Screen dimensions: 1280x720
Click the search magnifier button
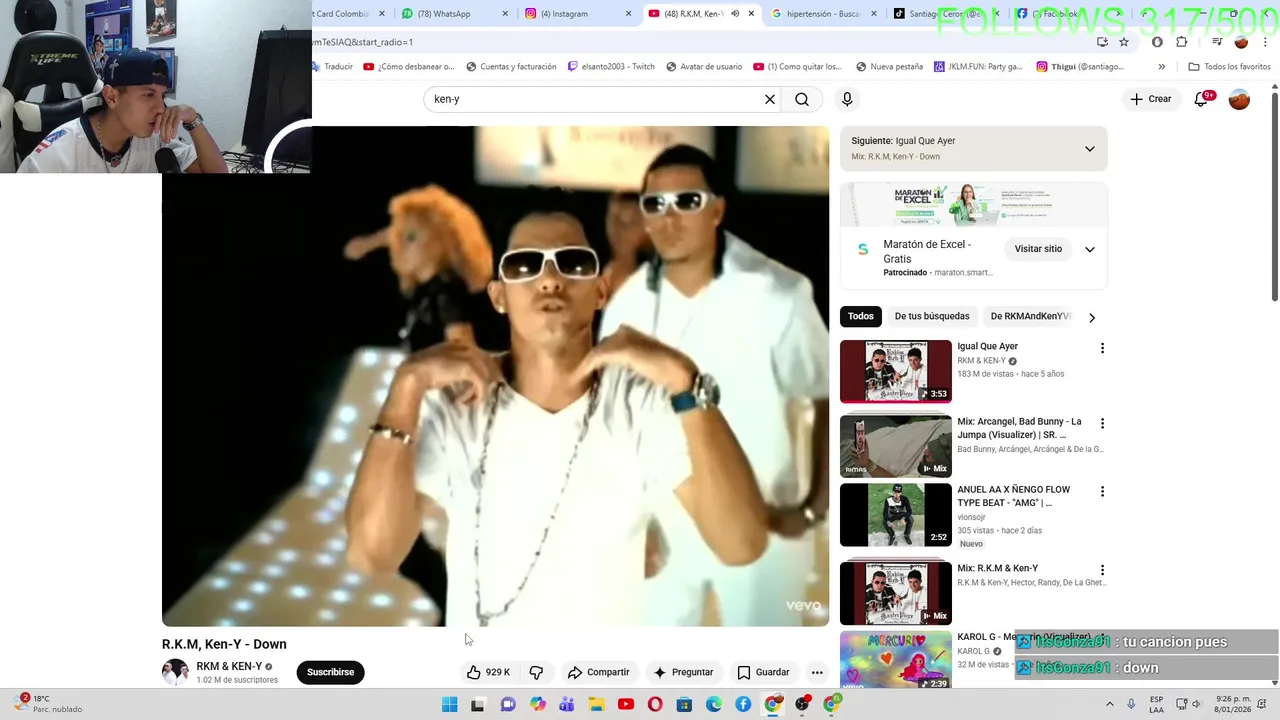802,99
